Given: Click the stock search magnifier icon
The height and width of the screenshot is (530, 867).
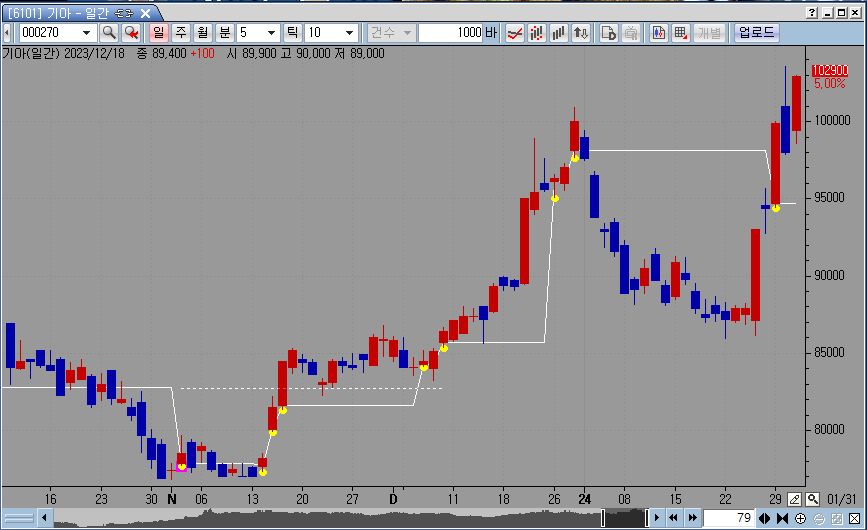Looking at the screenshot, I should pyautogui.click(x=109, y=33).
